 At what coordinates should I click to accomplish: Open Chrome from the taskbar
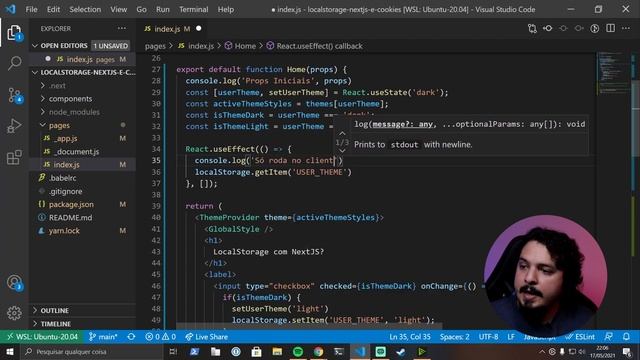click(x=318, y=351)
